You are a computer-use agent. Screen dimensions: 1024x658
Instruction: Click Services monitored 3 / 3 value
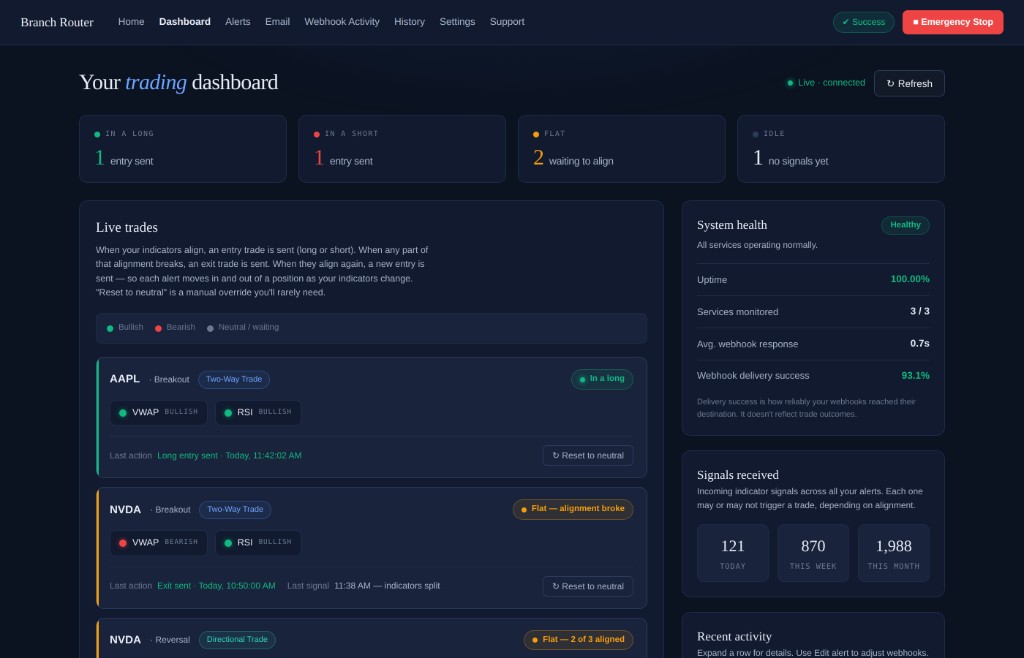click(x=920, y=311)
